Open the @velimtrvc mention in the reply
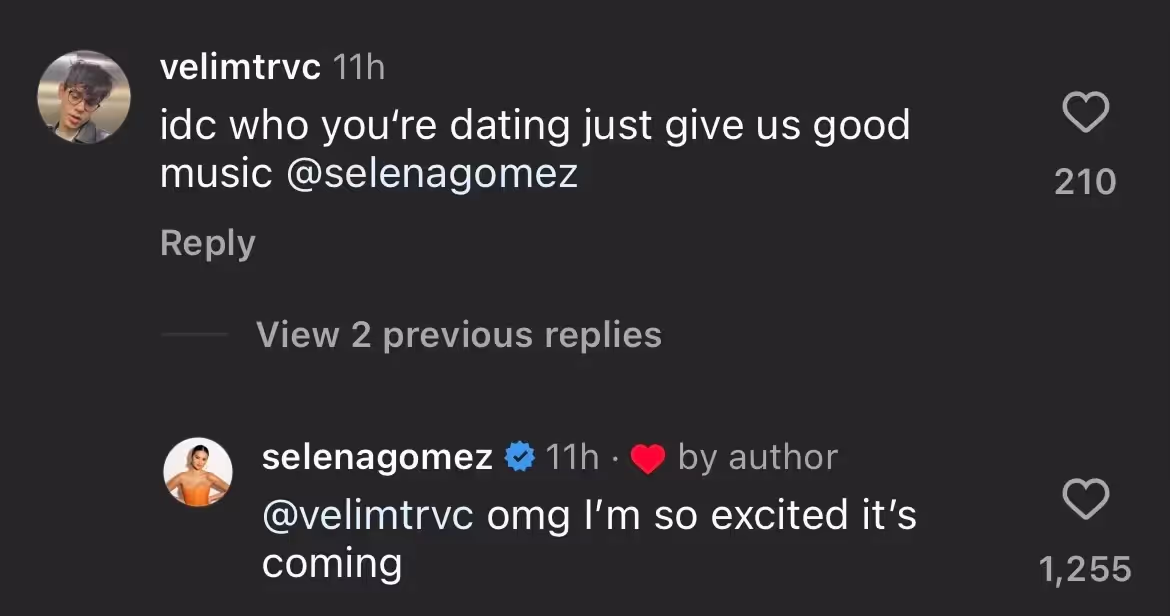 tap(366, 516)
